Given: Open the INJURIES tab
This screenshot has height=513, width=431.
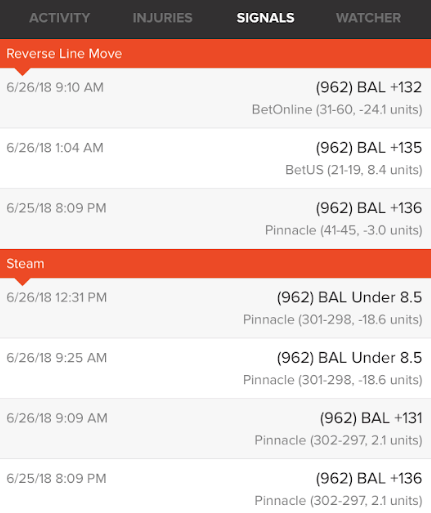Looking at the screenshot, I should click(162, 18).
